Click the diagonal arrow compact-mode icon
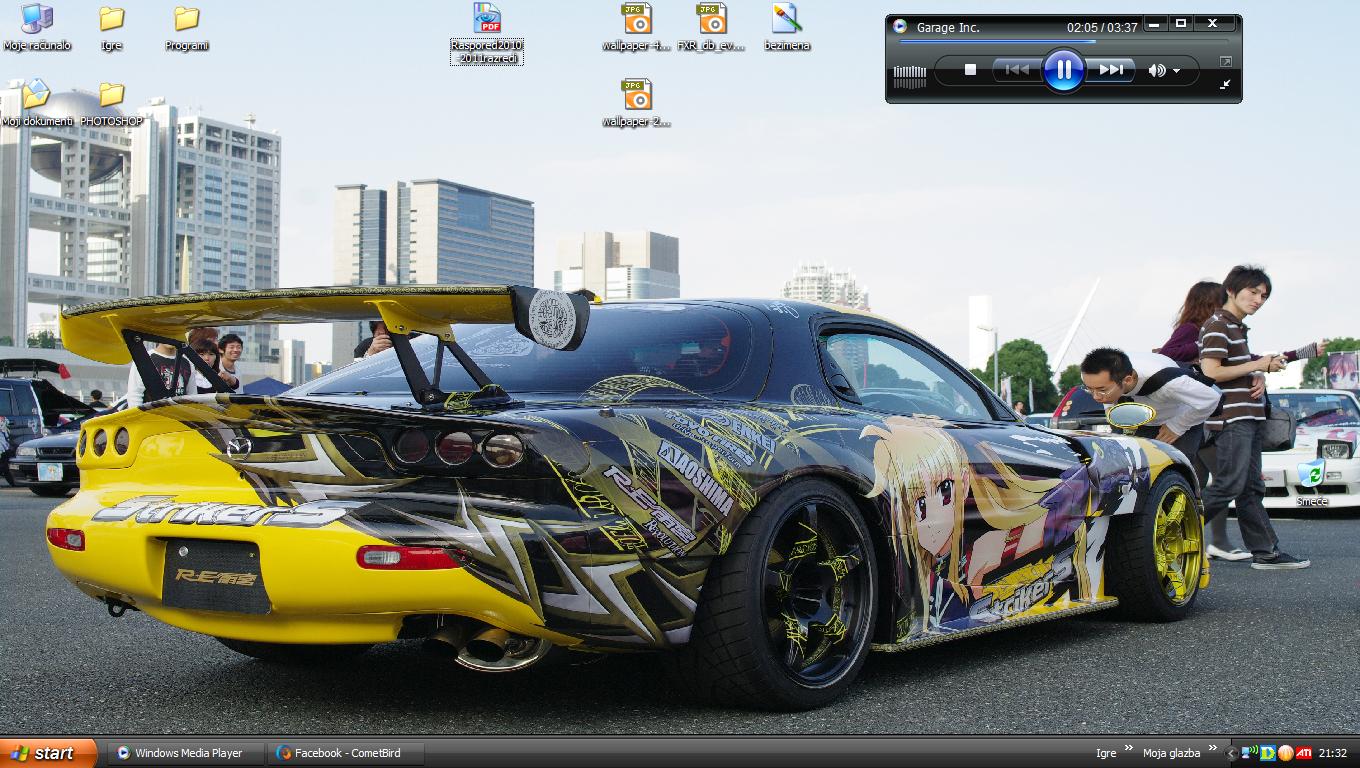The width and height of the screenshot is (1360, 768). click(1226, 85)
